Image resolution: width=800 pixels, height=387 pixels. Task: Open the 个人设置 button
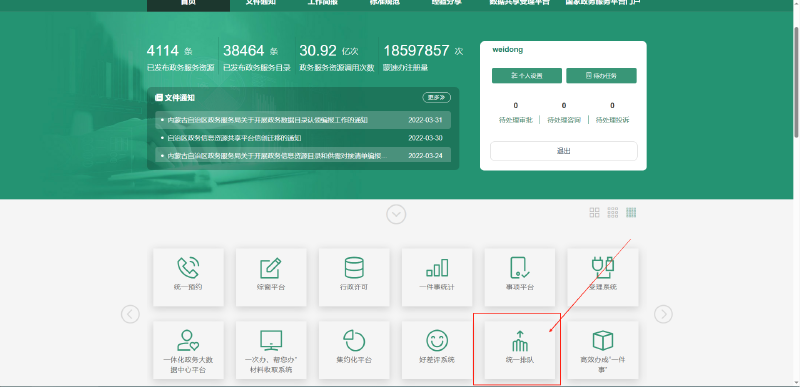[527, 75]
